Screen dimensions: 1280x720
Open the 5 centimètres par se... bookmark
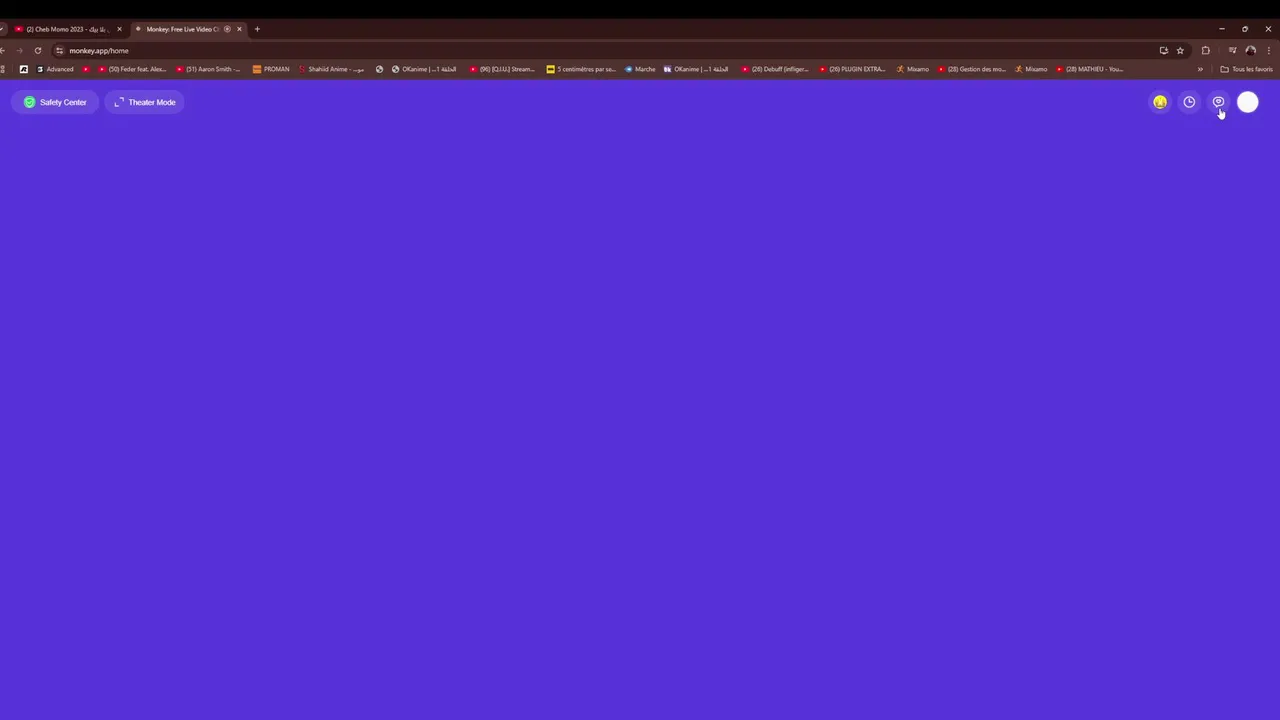tap(581, 69)
